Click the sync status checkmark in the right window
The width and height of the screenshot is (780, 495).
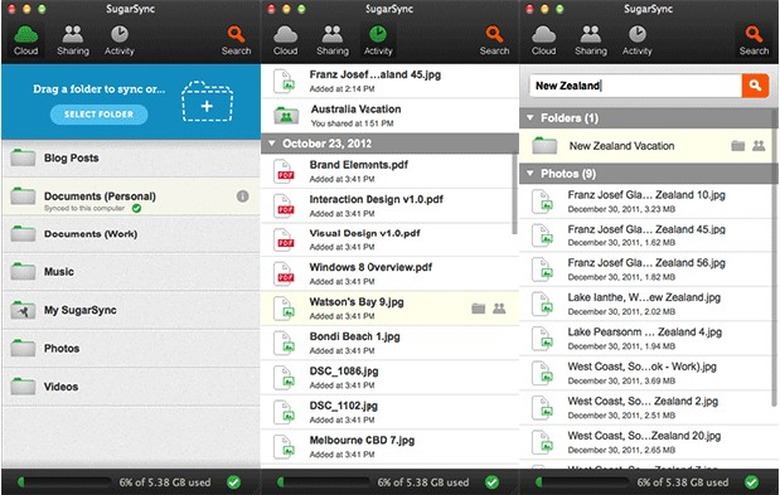751,482
